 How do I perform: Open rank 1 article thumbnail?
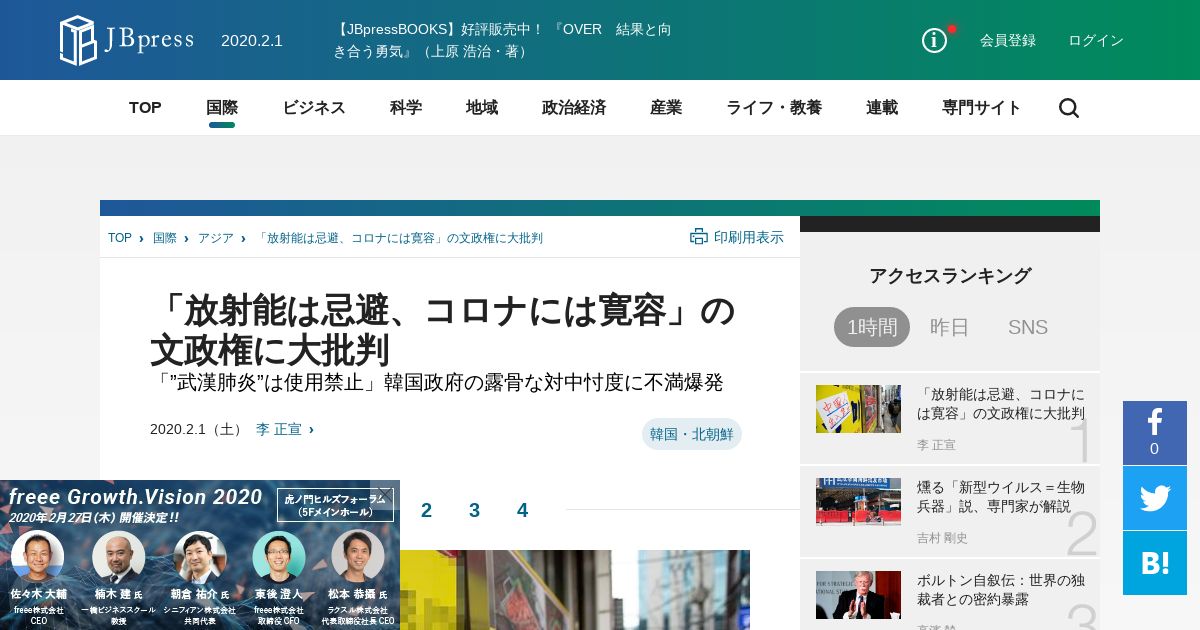pyautogui.click(x=858, y=409)
